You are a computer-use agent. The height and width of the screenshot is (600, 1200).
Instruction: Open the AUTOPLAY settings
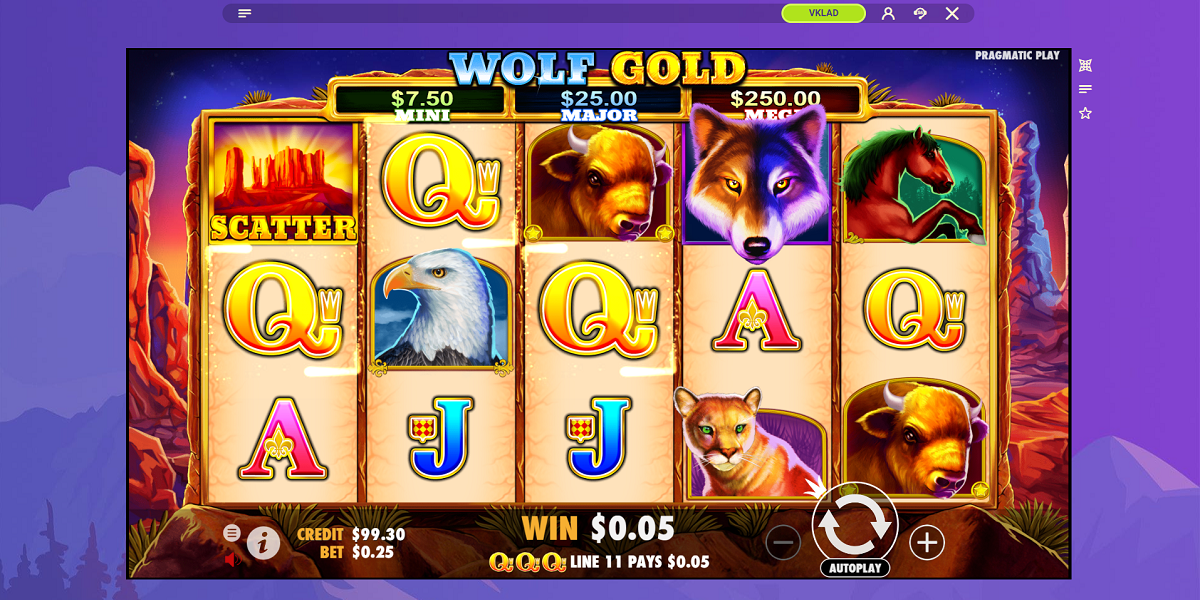(x=855, y=568)
